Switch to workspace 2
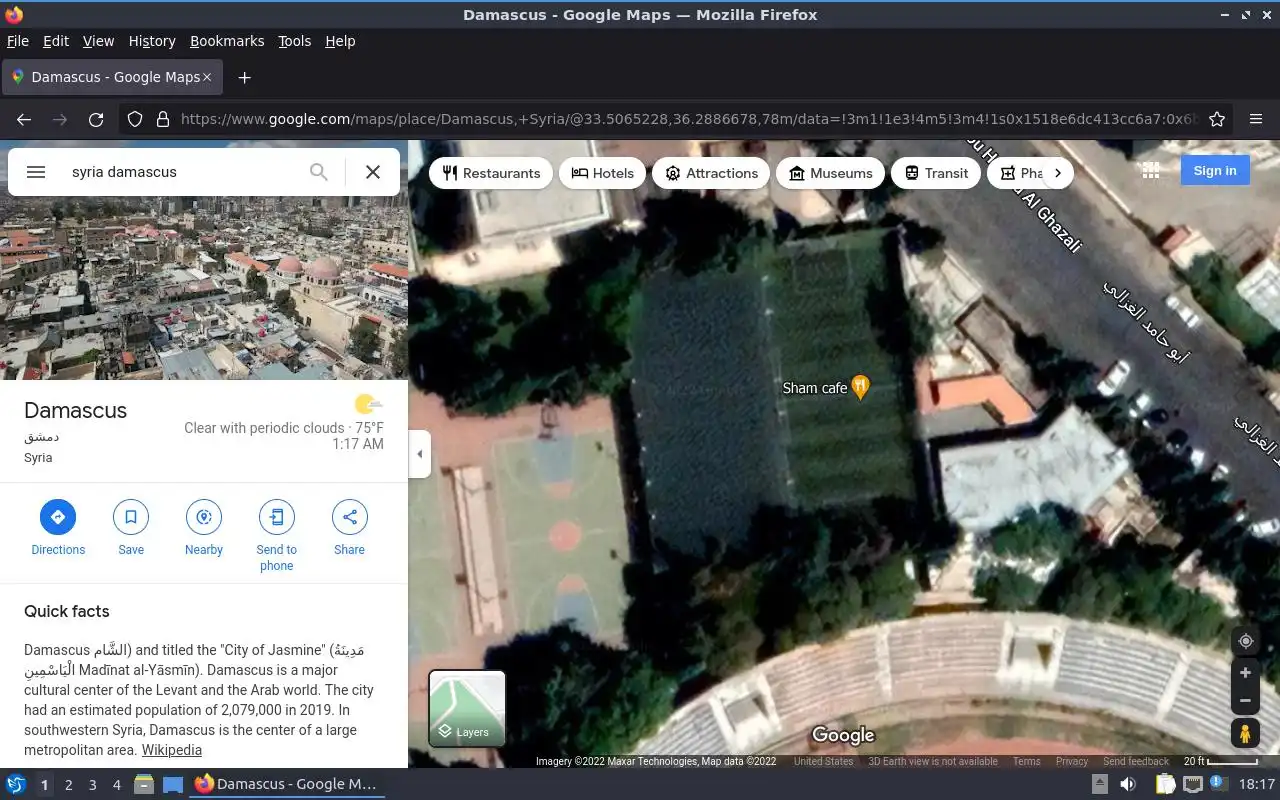 [x=68, y=785]
